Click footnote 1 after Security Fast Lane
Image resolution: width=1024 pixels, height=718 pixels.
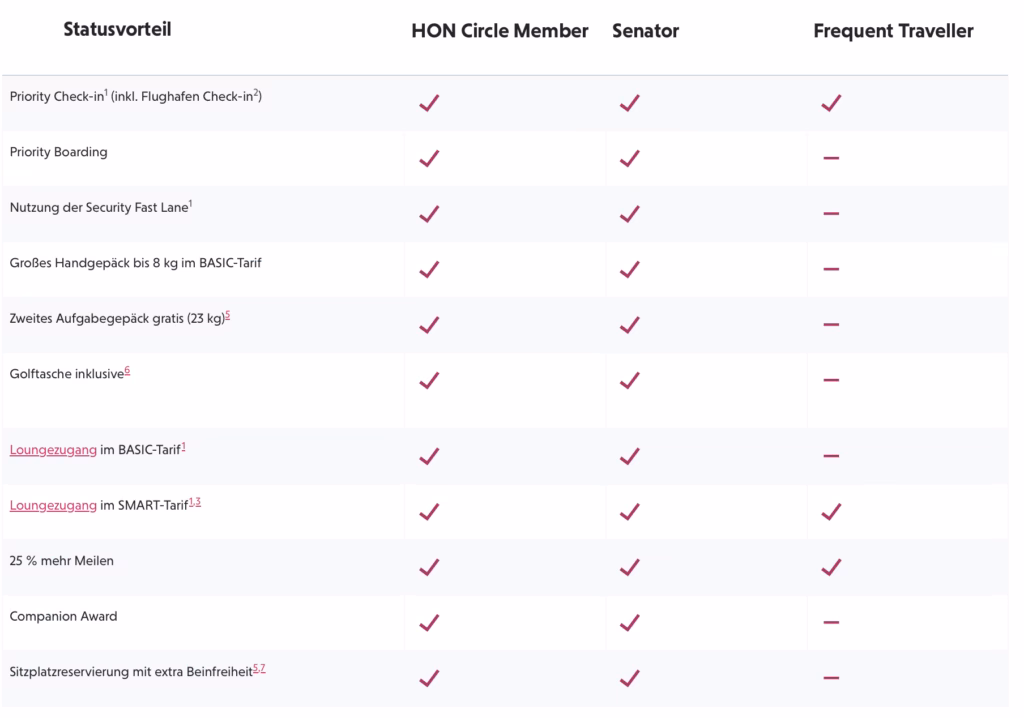click(x=190, y=204)
